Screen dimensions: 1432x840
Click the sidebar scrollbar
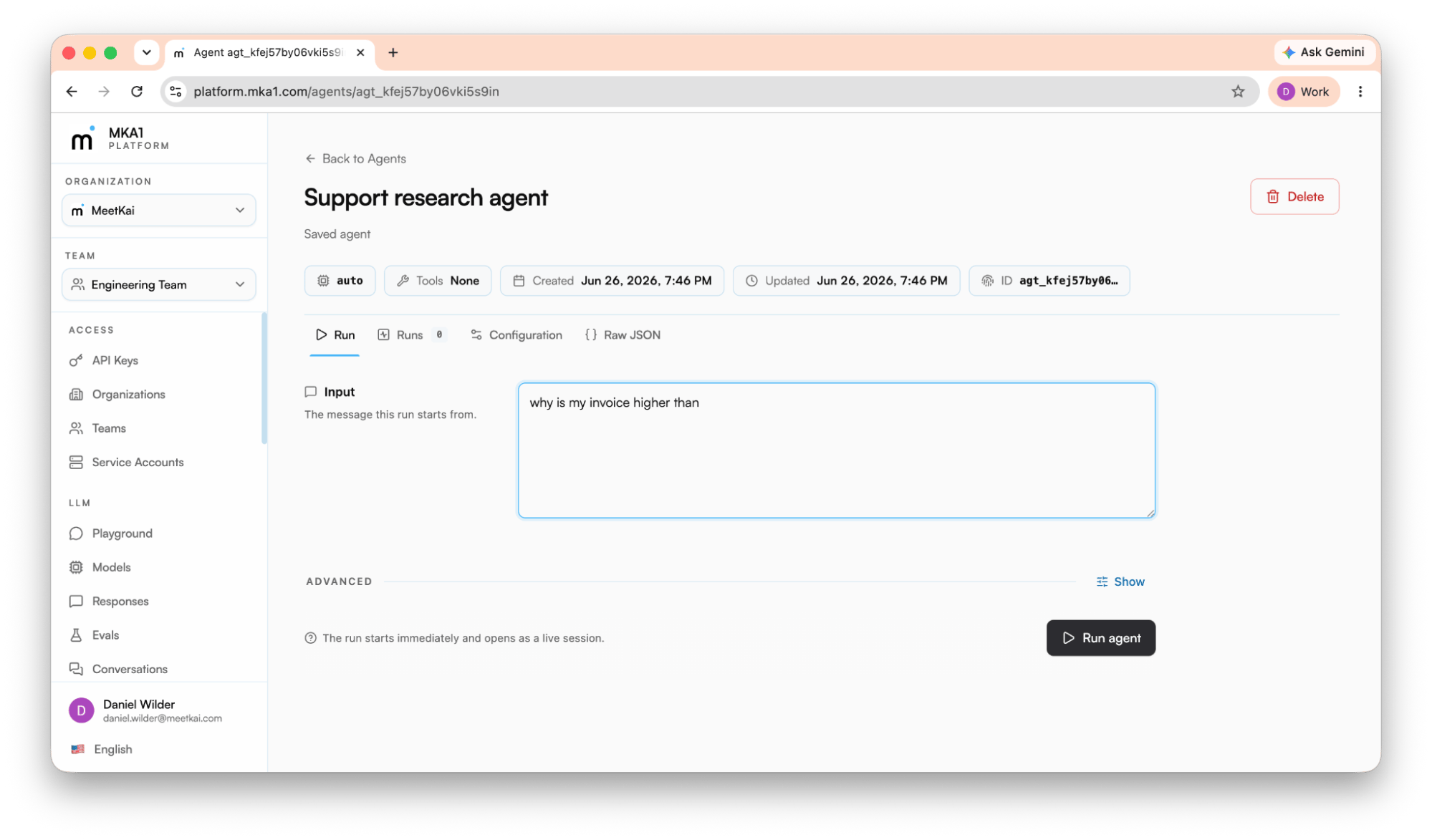[x=264, y=377]
